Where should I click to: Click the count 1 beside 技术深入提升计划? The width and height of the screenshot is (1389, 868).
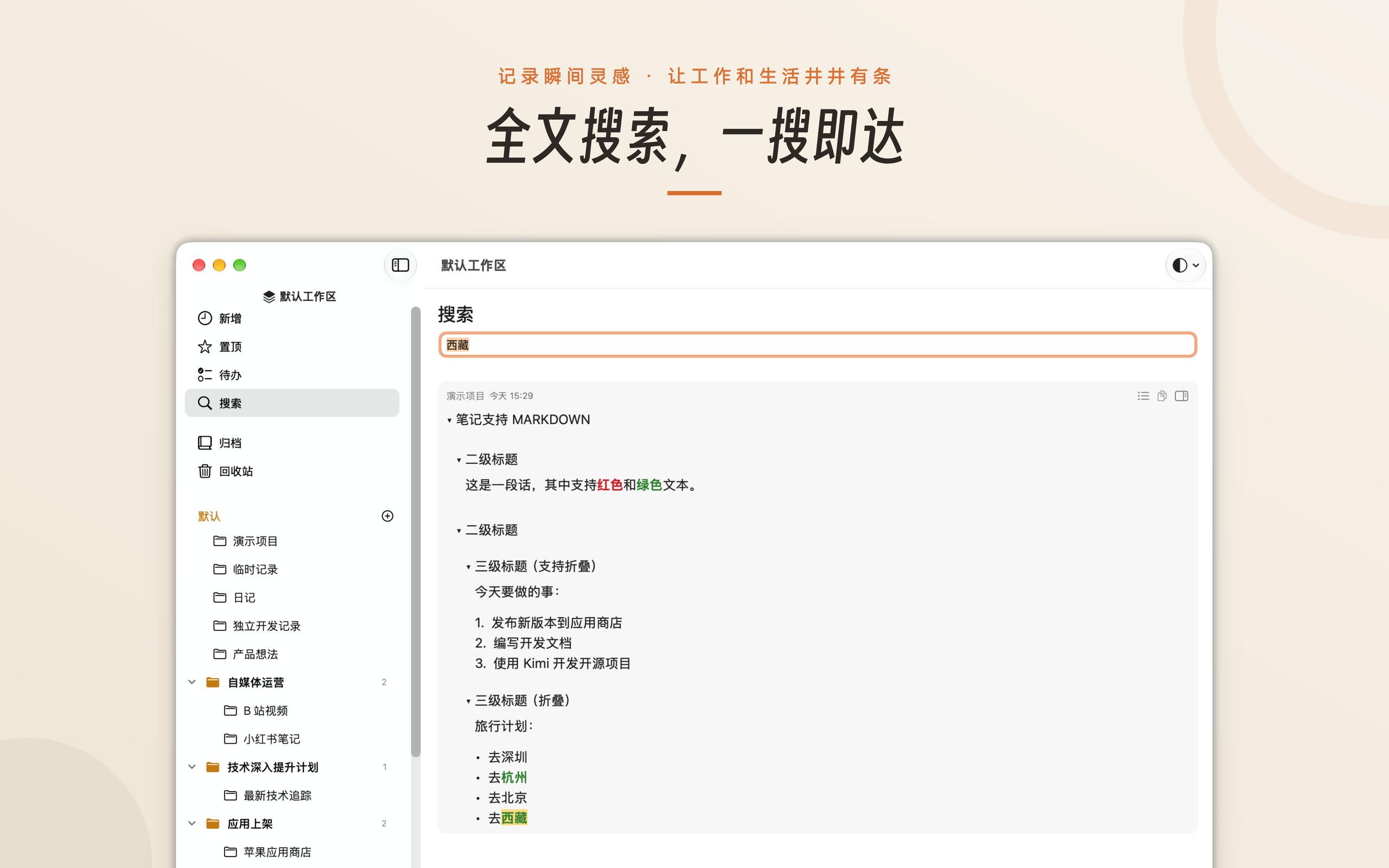pyautogui.click(x=384, y=767)
